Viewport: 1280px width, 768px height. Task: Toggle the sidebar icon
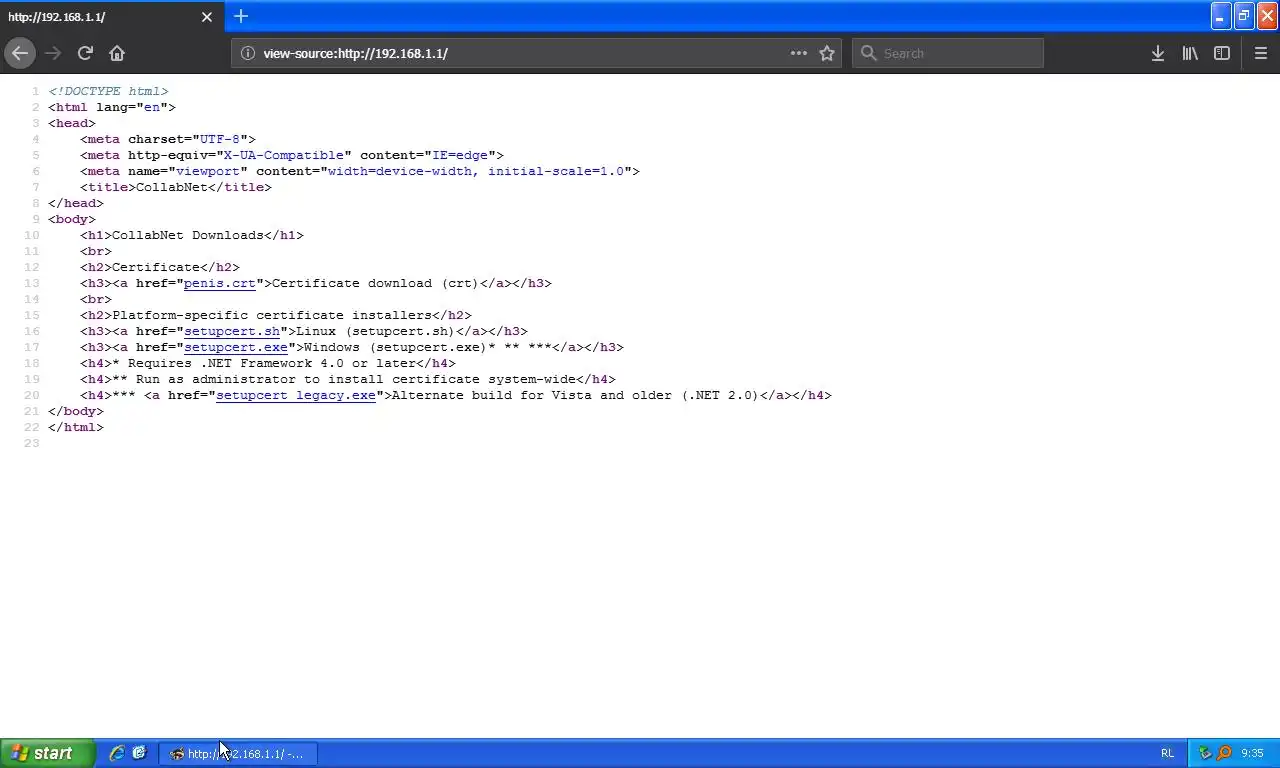[x=1222, y=53]
